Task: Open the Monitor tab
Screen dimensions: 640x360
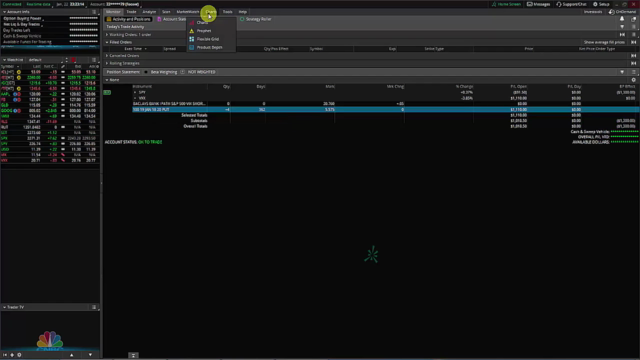Action: 113,12
